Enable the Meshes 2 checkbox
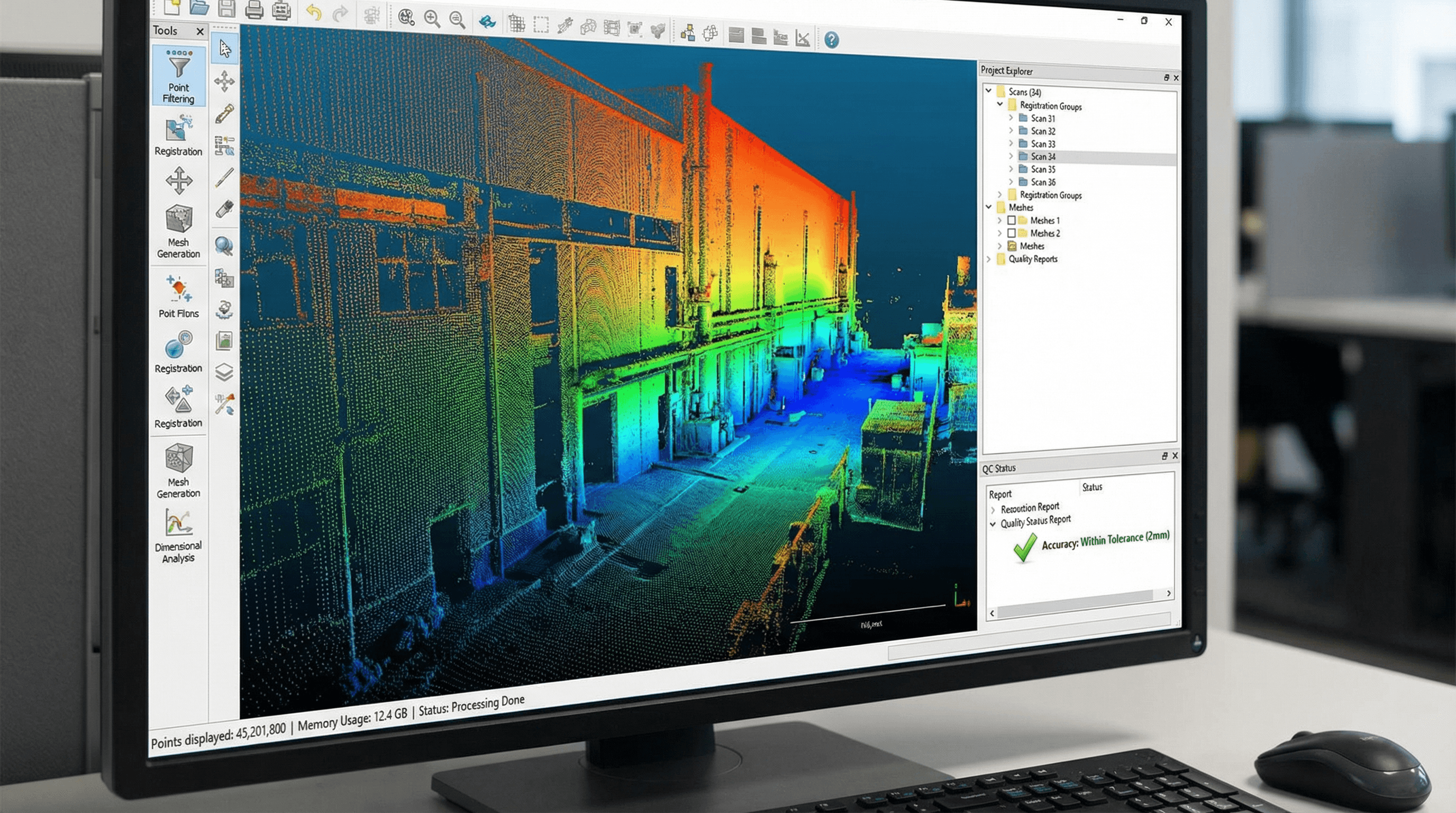The width and height of the screenshot is (1456, 813). coord(1012,233)
